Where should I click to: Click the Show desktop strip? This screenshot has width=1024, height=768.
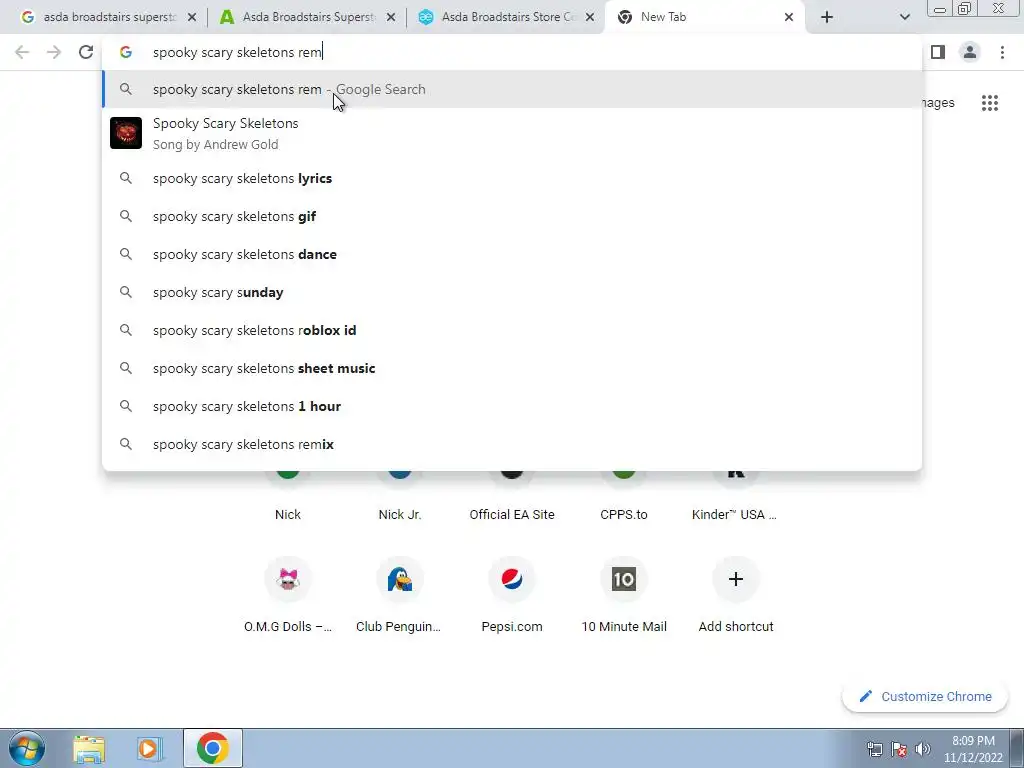pyautogui.click(x=1017, y=748)
